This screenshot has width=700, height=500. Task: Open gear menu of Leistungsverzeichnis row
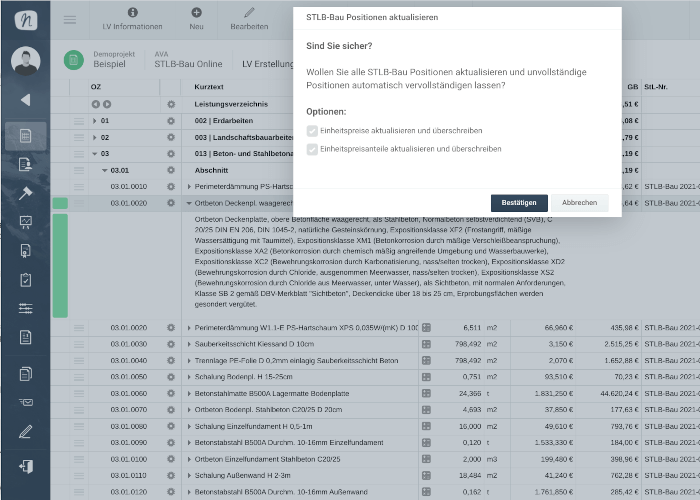coord(171,104)
